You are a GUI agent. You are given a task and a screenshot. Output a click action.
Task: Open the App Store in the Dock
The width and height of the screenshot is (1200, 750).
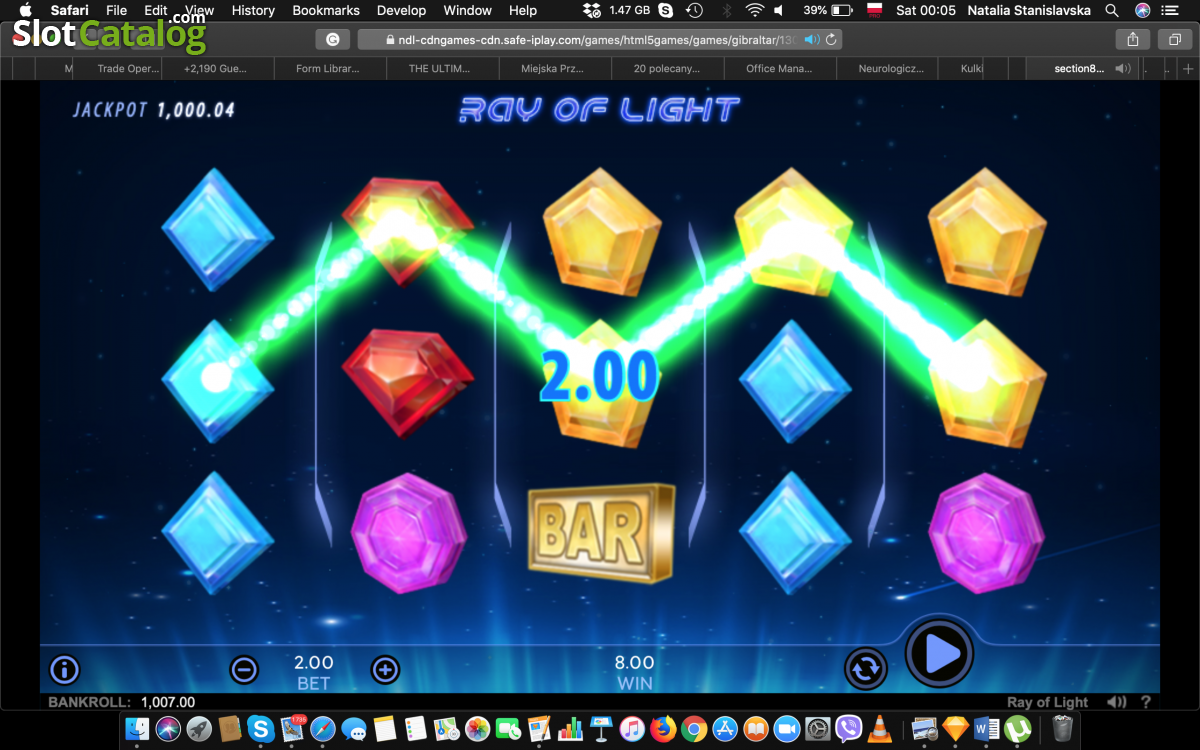[x=725, y=729]
